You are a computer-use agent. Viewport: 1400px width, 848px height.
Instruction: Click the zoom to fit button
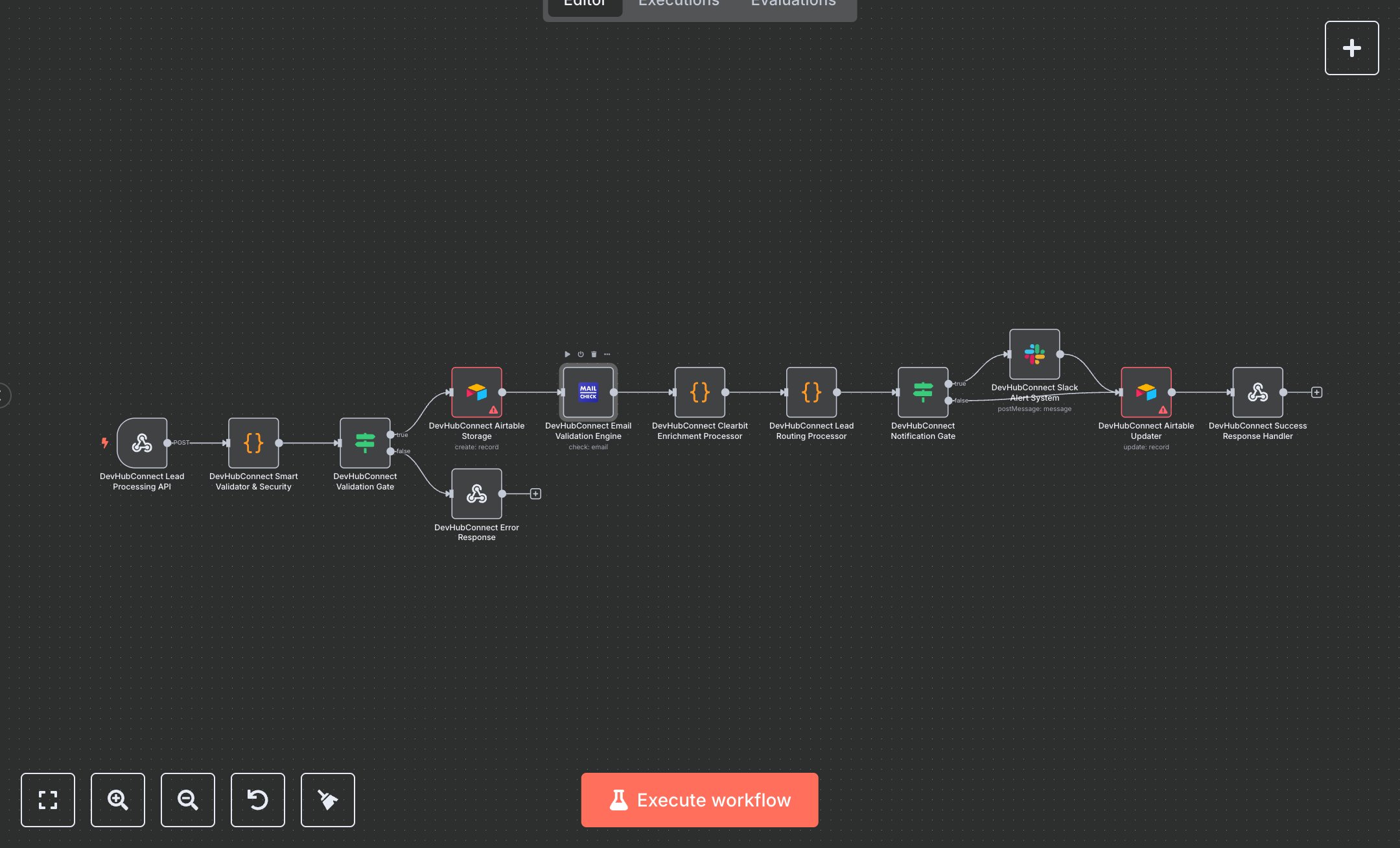coord(47,799)
